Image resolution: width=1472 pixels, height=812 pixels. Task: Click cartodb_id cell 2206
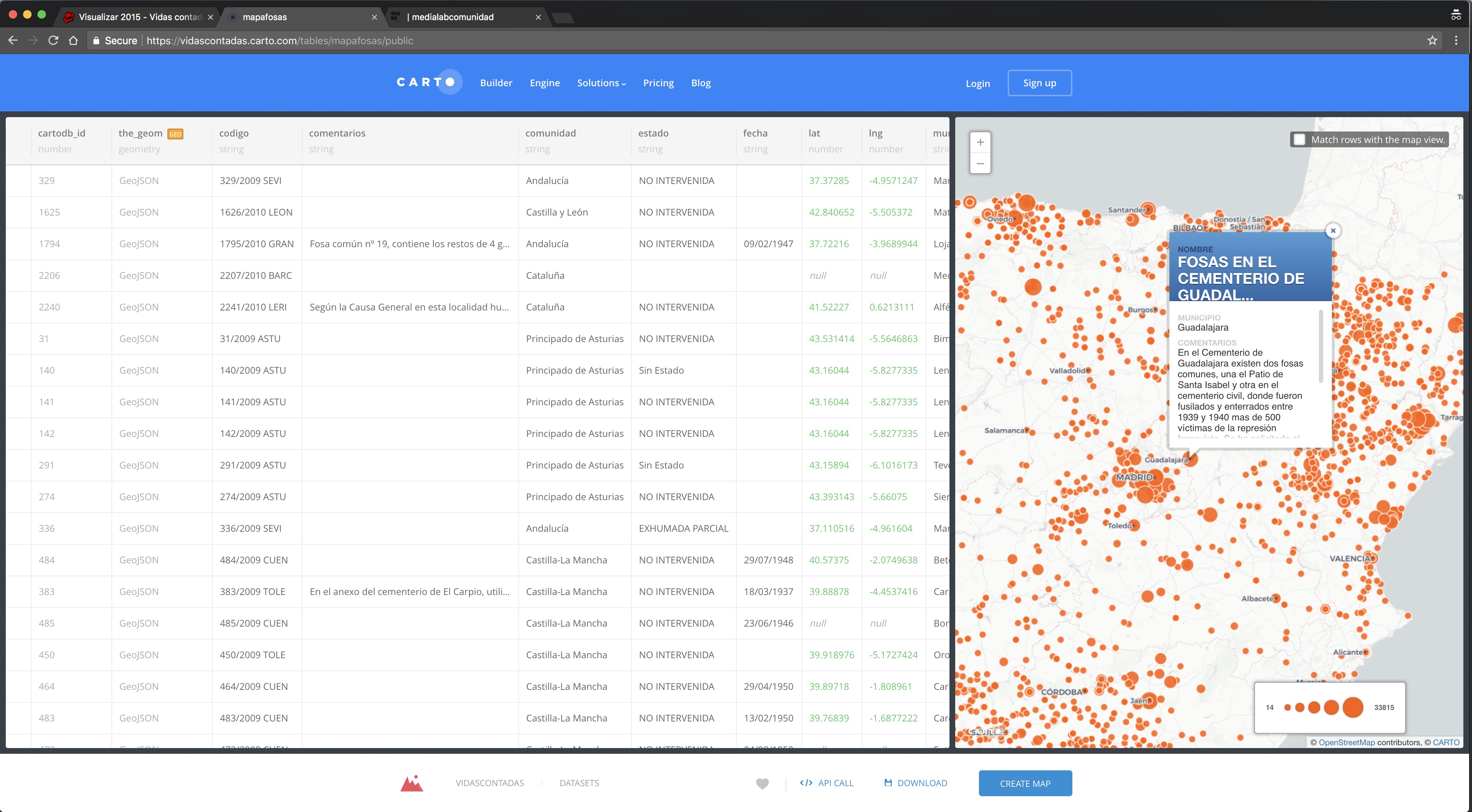[x=72, y=276]
